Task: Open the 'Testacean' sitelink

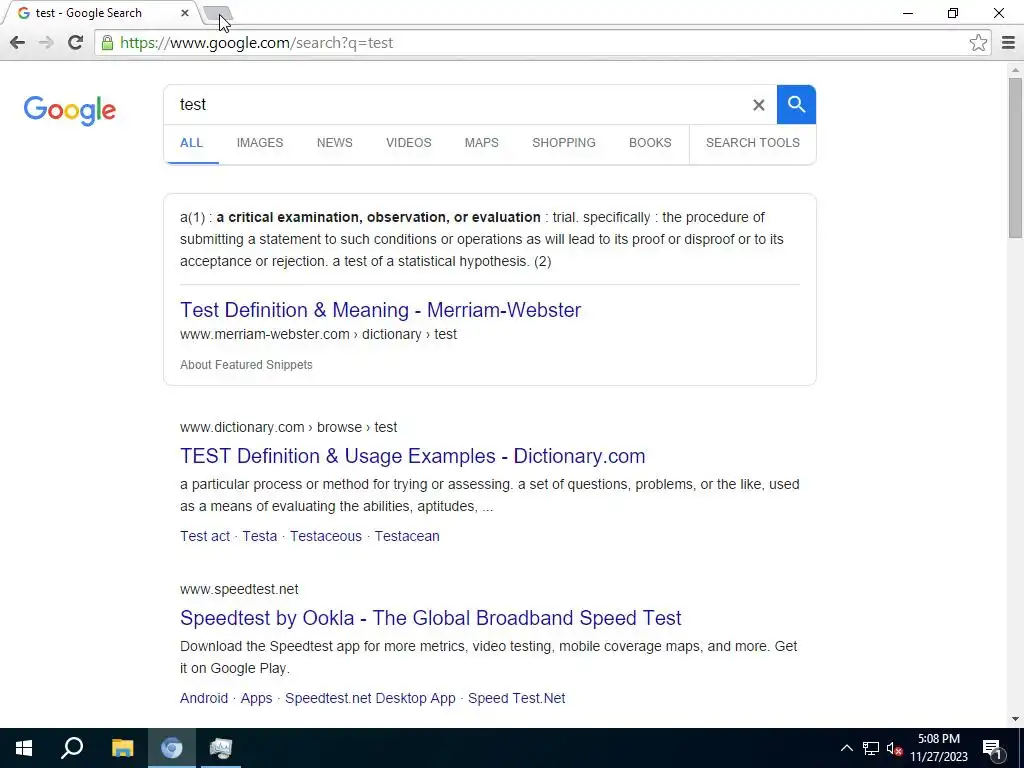Action: coord(407,536)
